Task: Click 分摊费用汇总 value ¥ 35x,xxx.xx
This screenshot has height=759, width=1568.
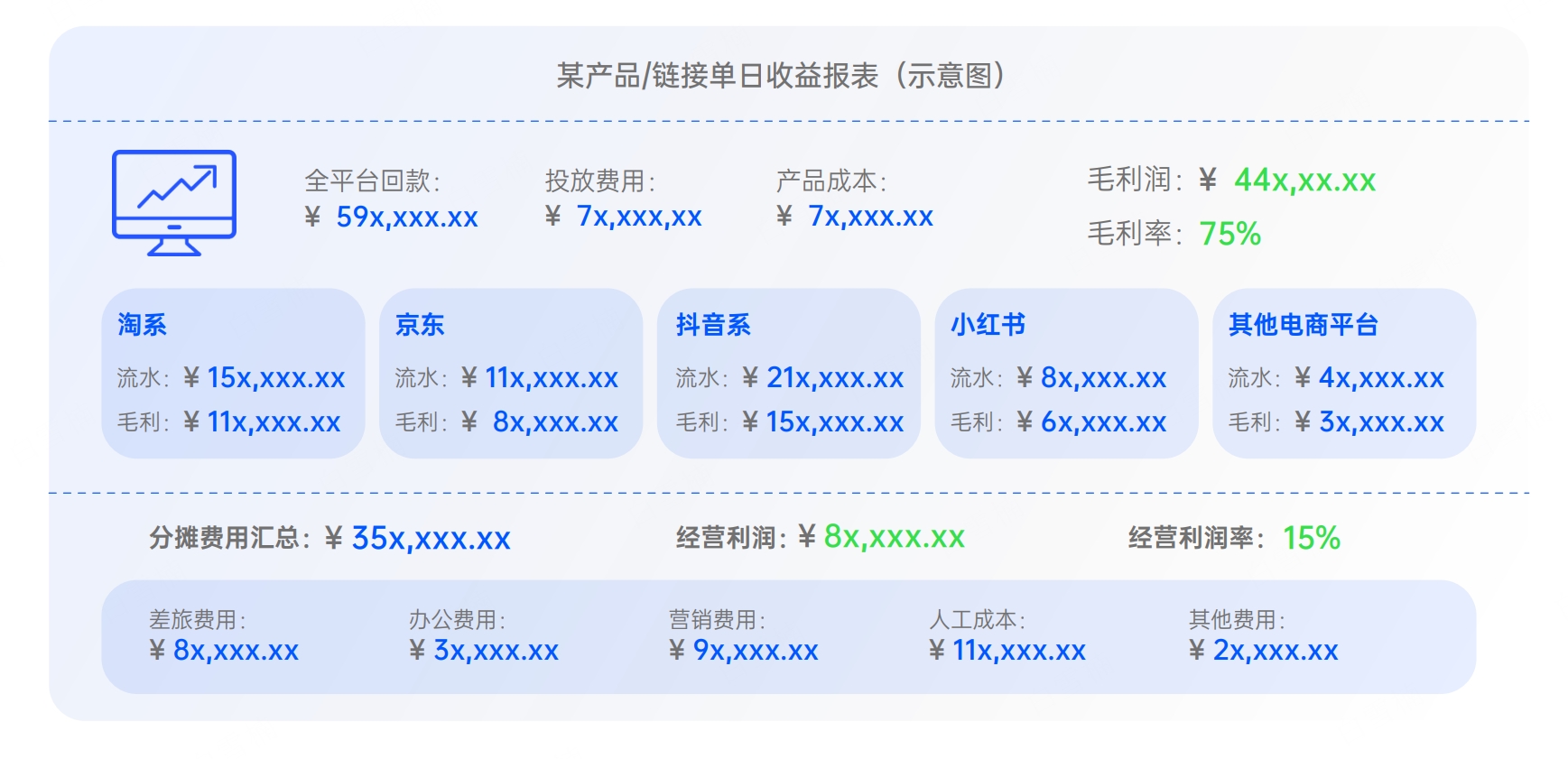Action: coord(417,539)
